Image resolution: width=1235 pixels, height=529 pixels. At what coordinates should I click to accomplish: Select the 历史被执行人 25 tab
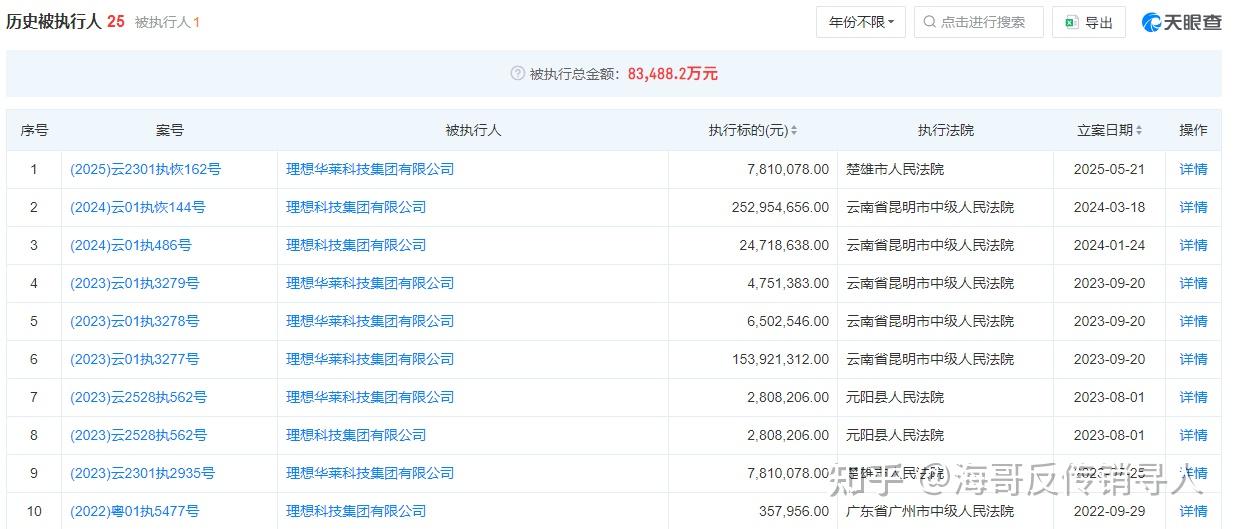click(65, 21)
